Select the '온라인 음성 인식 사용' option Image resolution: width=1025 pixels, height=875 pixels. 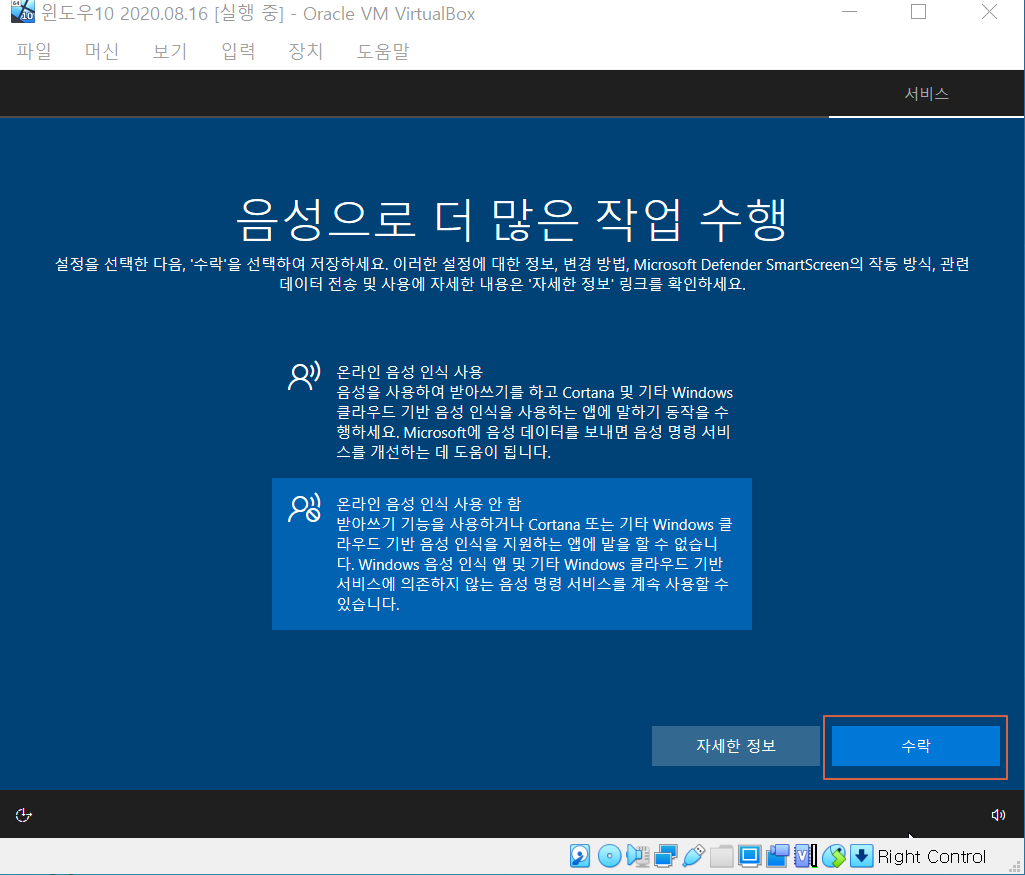point(512,412)
